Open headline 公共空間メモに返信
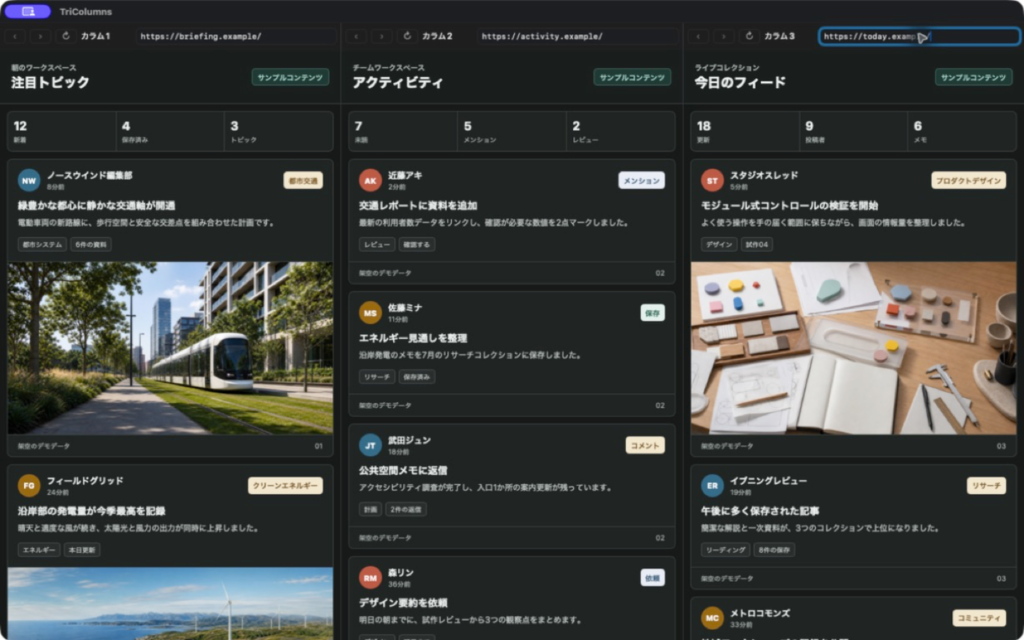The image size is (1024, 640). 402,470
